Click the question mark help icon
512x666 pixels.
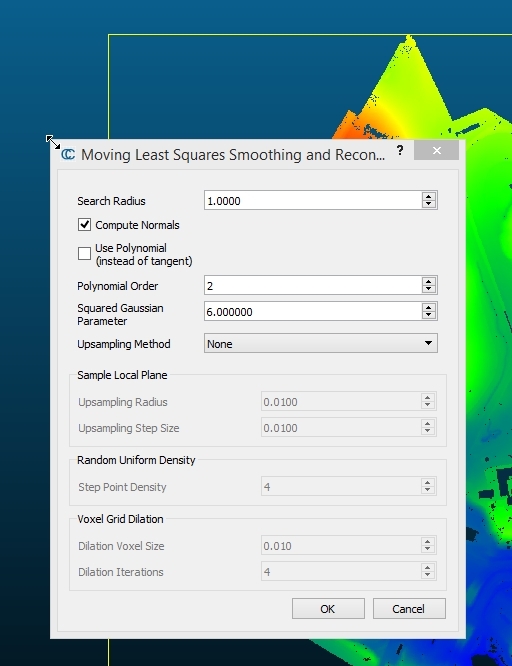[x=400, y=150]
